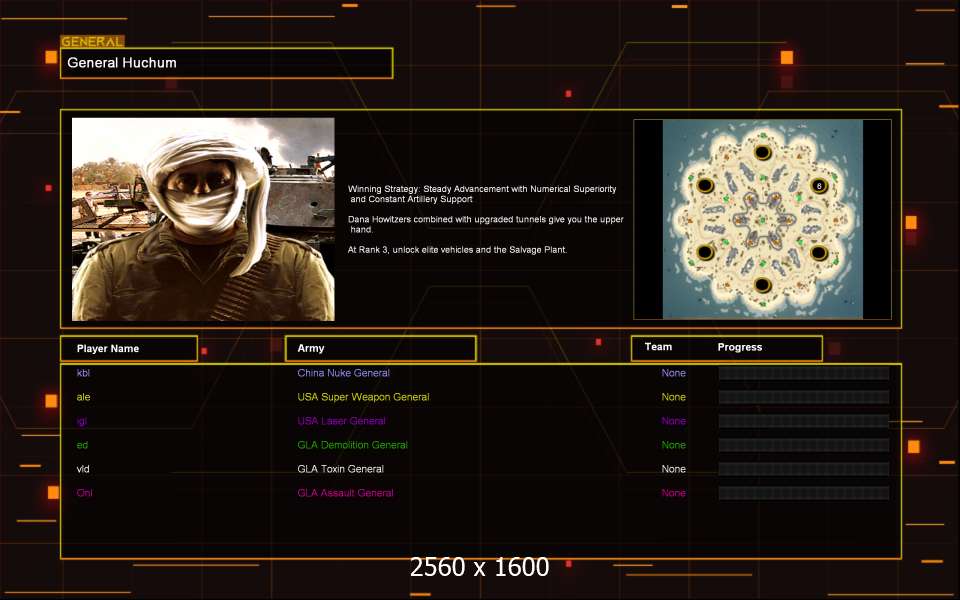Click the Progress column label
The width and height of the screenshot is (960, 600).
[739, 347]
